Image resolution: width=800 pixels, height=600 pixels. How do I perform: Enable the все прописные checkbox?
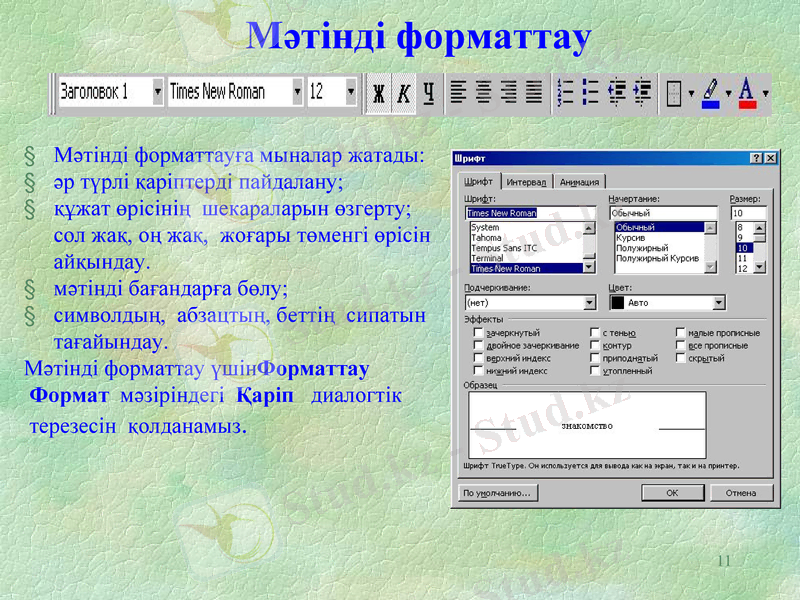(x=680, y=344)
